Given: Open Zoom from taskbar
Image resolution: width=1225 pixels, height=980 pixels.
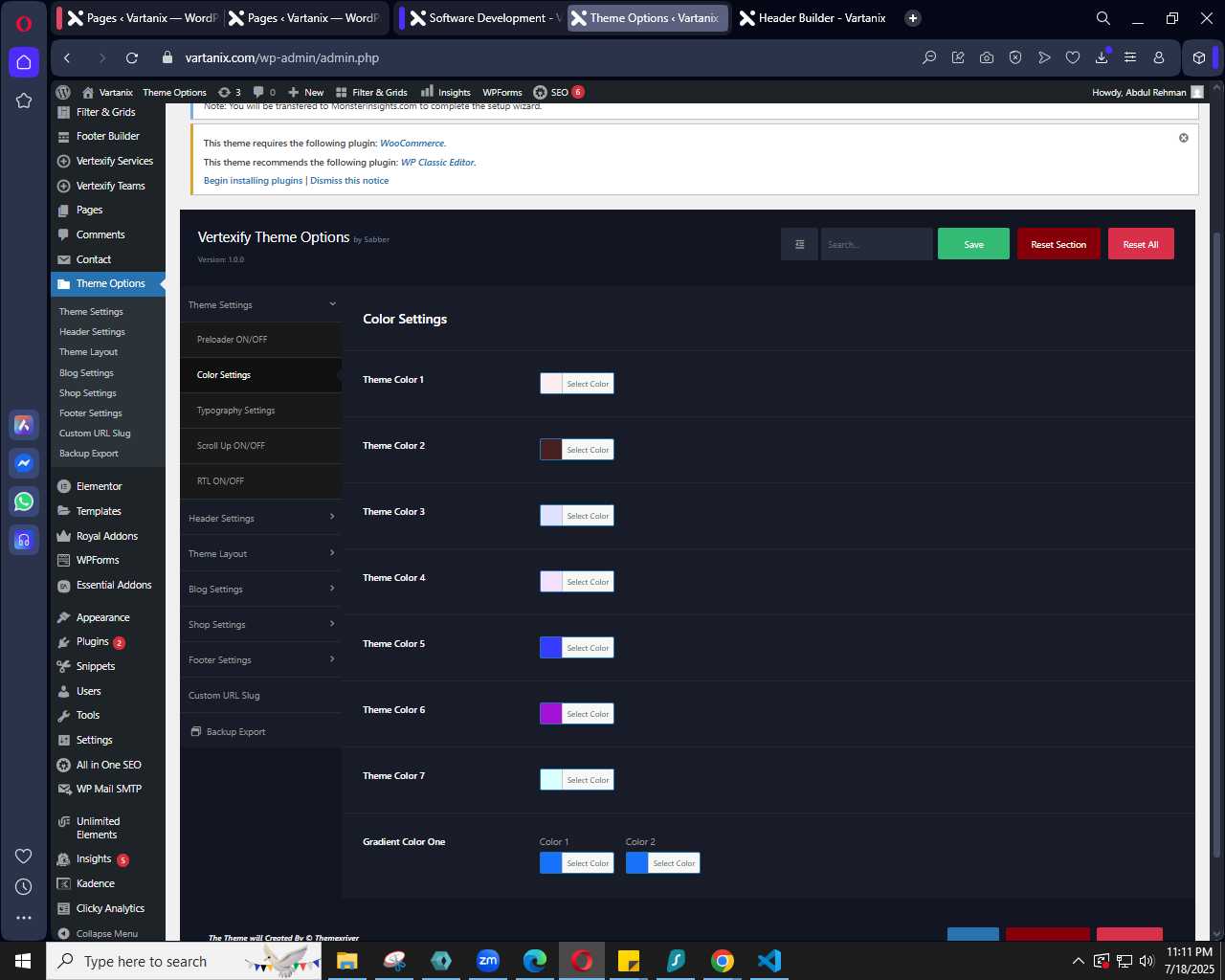Looking at the screenshot, I should tap(488, 961).
